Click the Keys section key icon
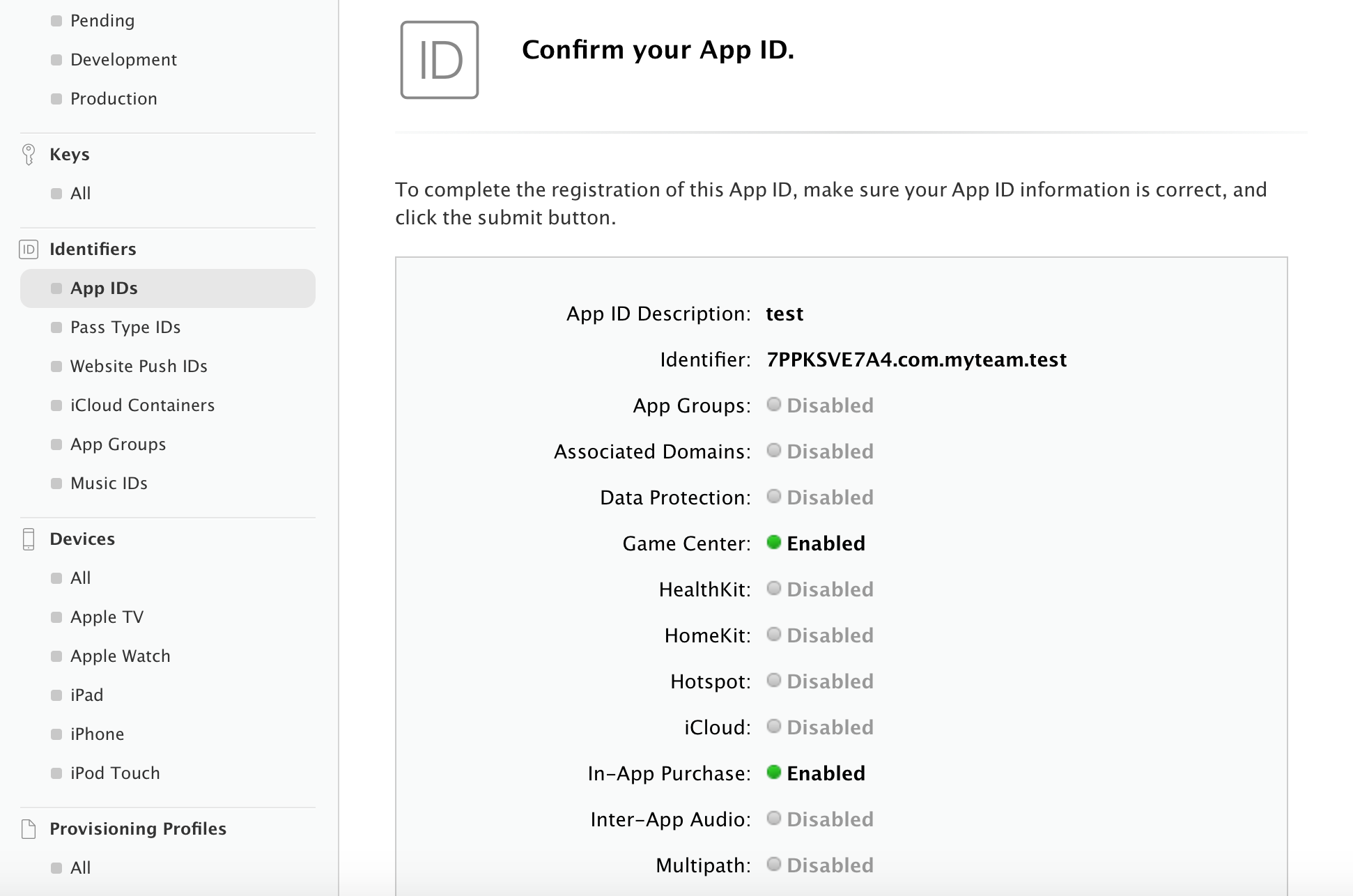This screenshot has height=896, width=1353. [x=29, y=154]
